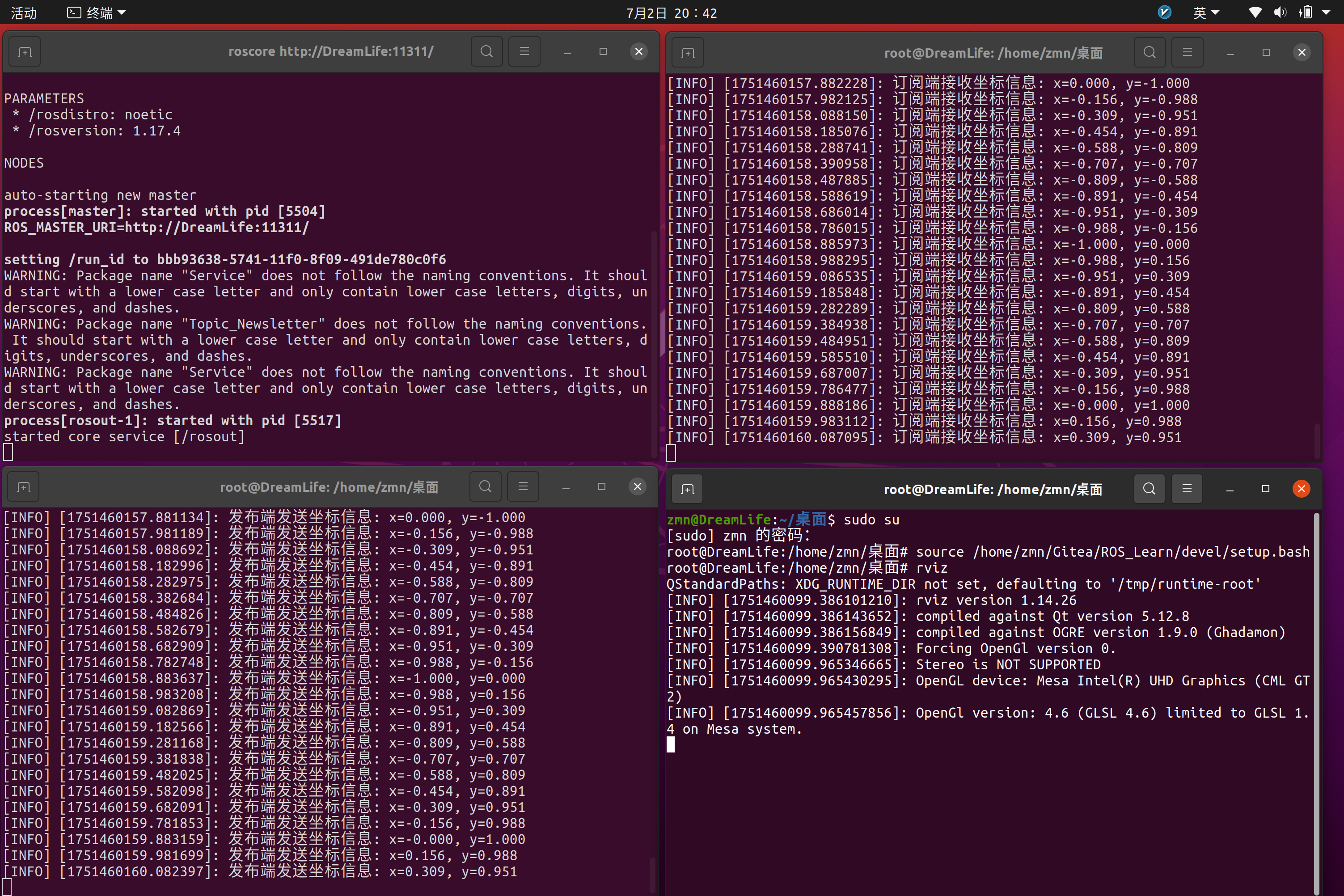The image size is (1344, 896).
Task: Open new tab in subscriber terminal (top-right)
Action: [x=688, y=53]
